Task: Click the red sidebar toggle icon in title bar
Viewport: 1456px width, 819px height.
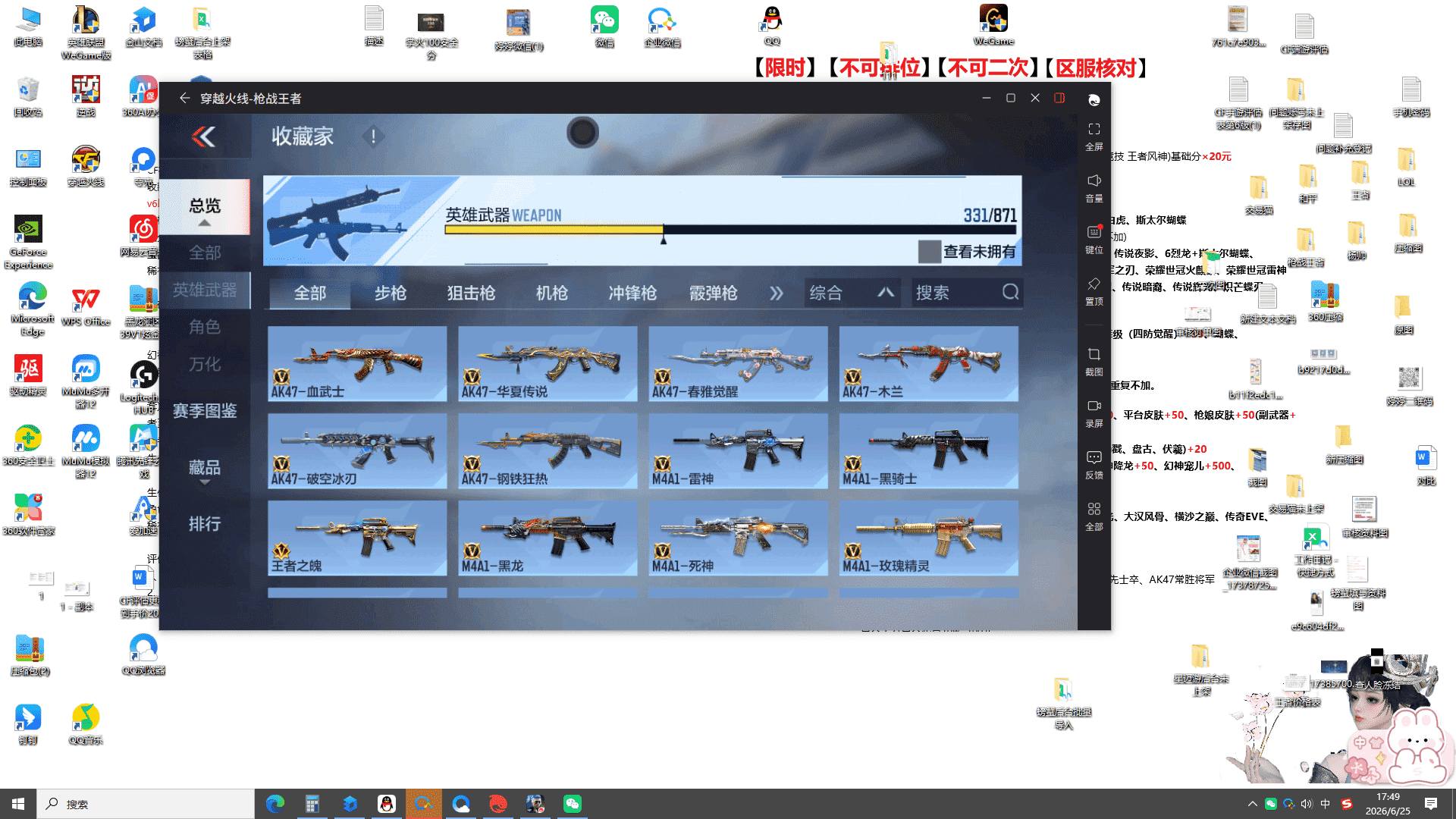Action: pos(1059,98)
